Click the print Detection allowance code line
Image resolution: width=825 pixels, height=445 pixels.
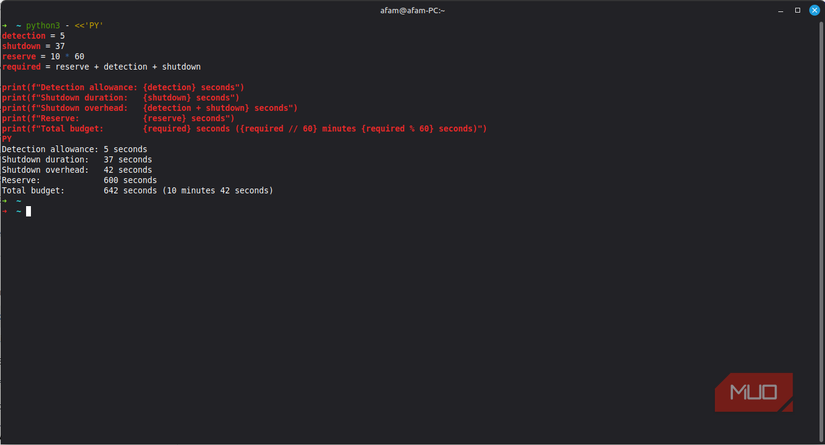(123, 87)
